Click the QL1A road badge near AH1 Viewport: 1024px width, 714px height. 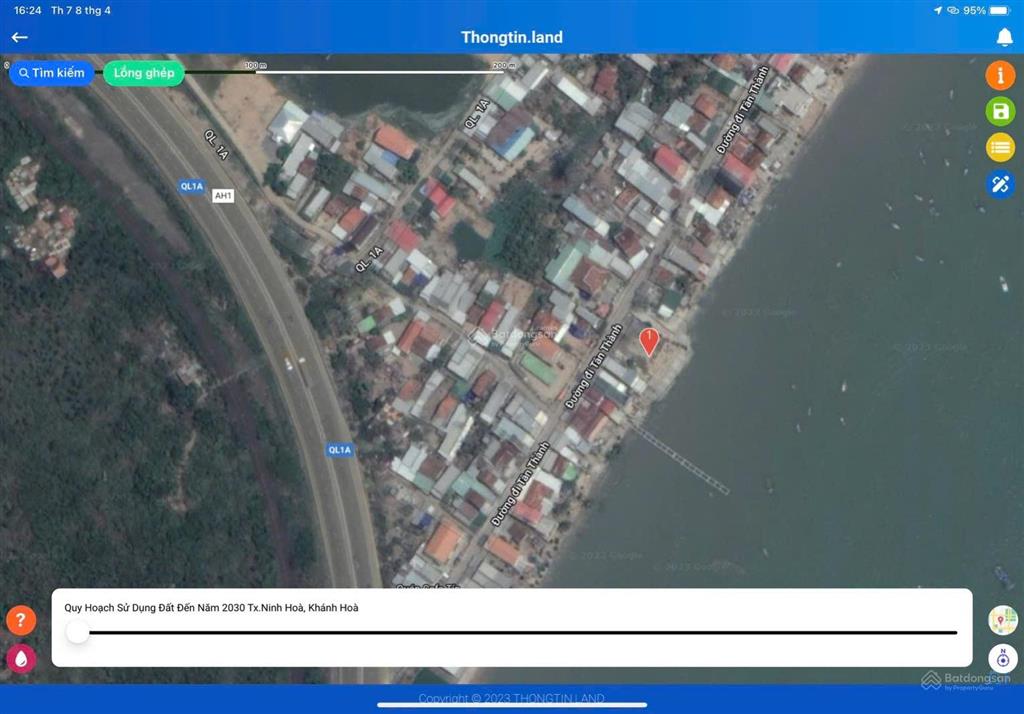(192, 186)
